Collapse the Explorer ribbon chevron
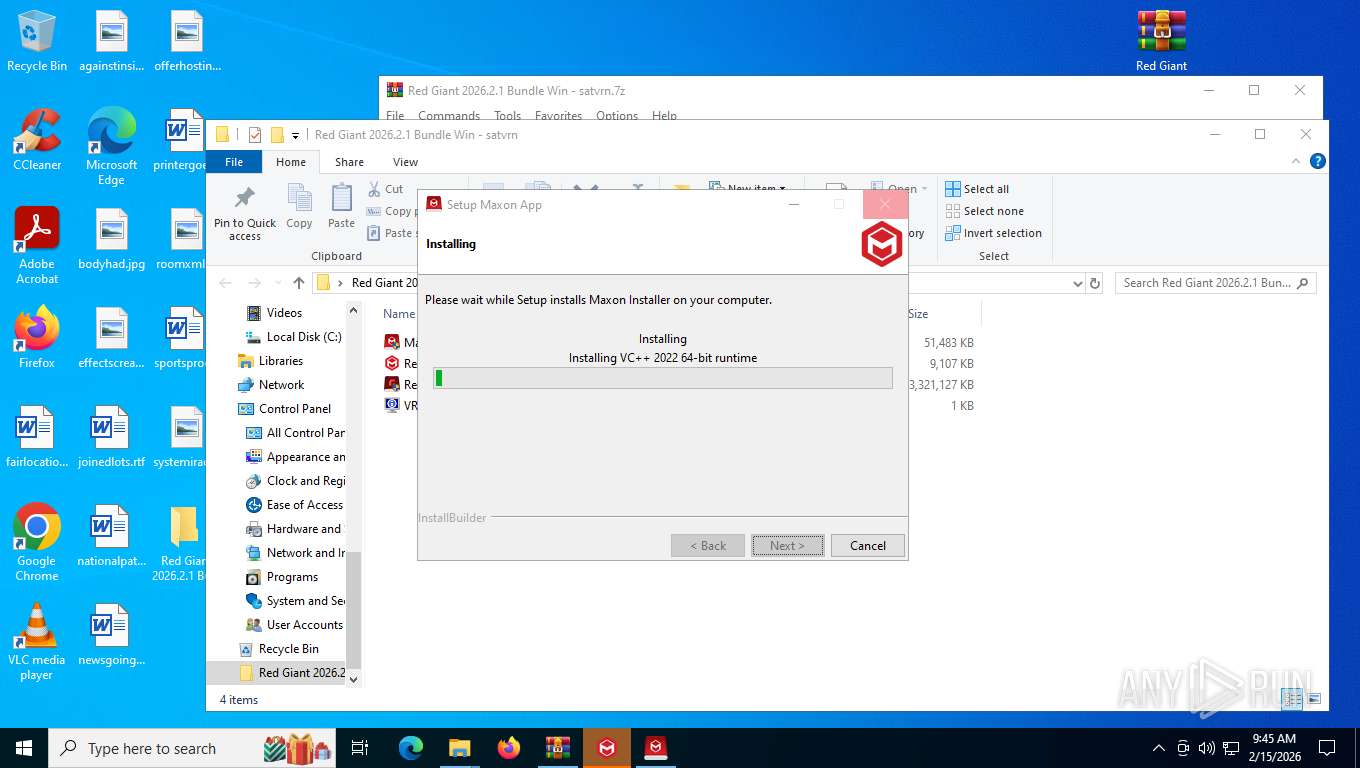Screen dimensions: 1360x768 click(x=1297, y=161)
